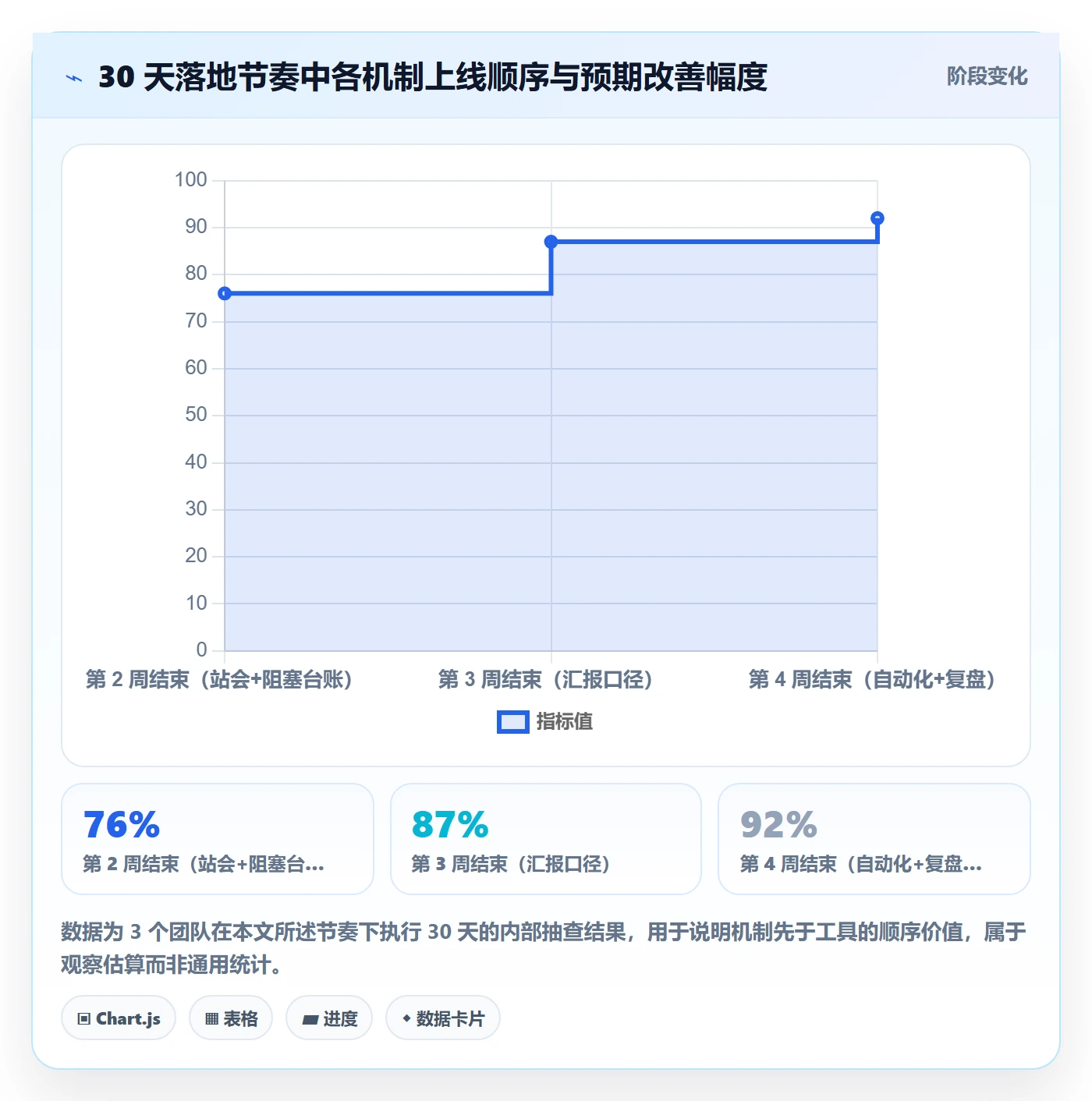This screenshot has height=1101, width=1092.
Task: Click the y-axis value 50
Action: pos(197,415)
